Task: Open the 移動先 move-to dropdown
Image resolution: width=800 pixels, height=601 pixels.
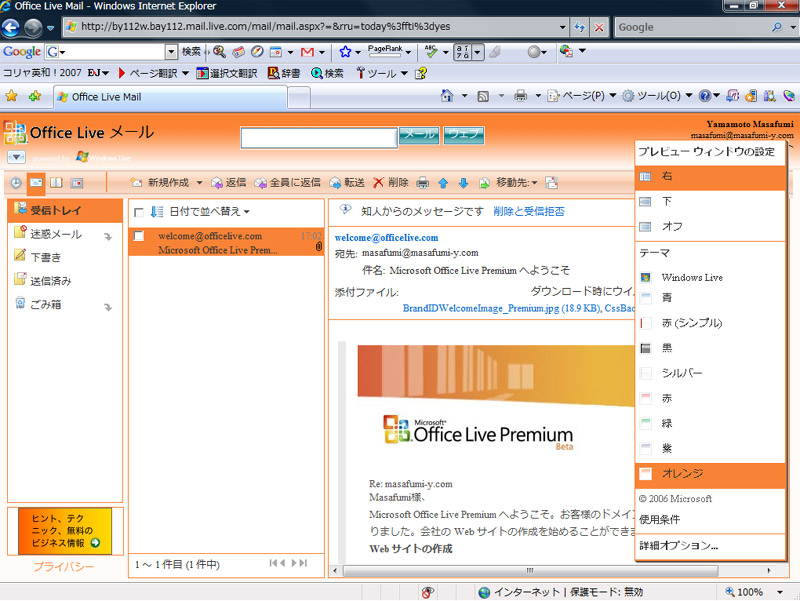Action: pyautogui.click(x=517, y=182)
